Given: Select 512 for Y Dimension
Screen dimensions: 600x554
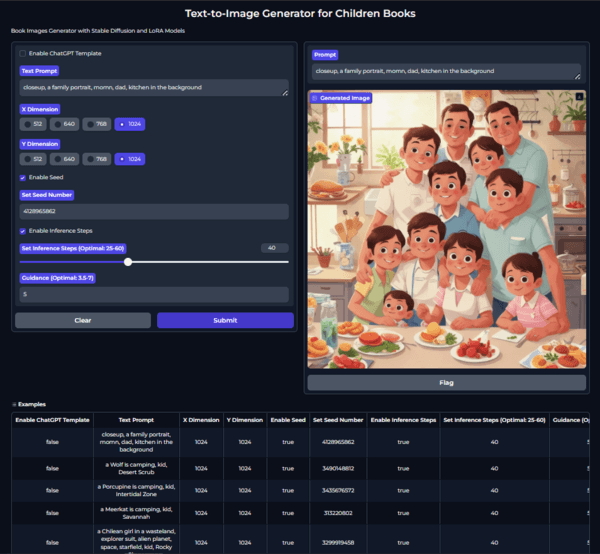Looking at the screenshot, I should [x=33, y=159].
